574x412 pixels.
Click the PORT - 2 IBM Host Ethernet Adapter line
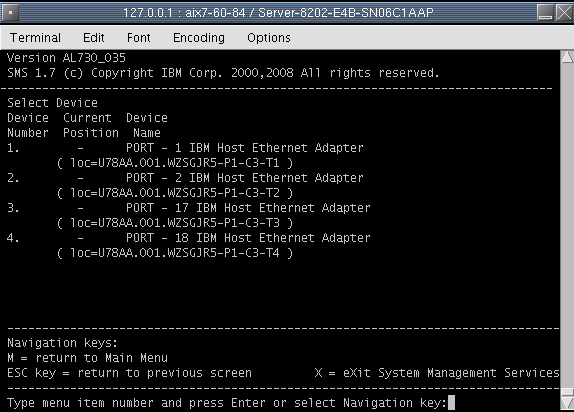point(245,178)
